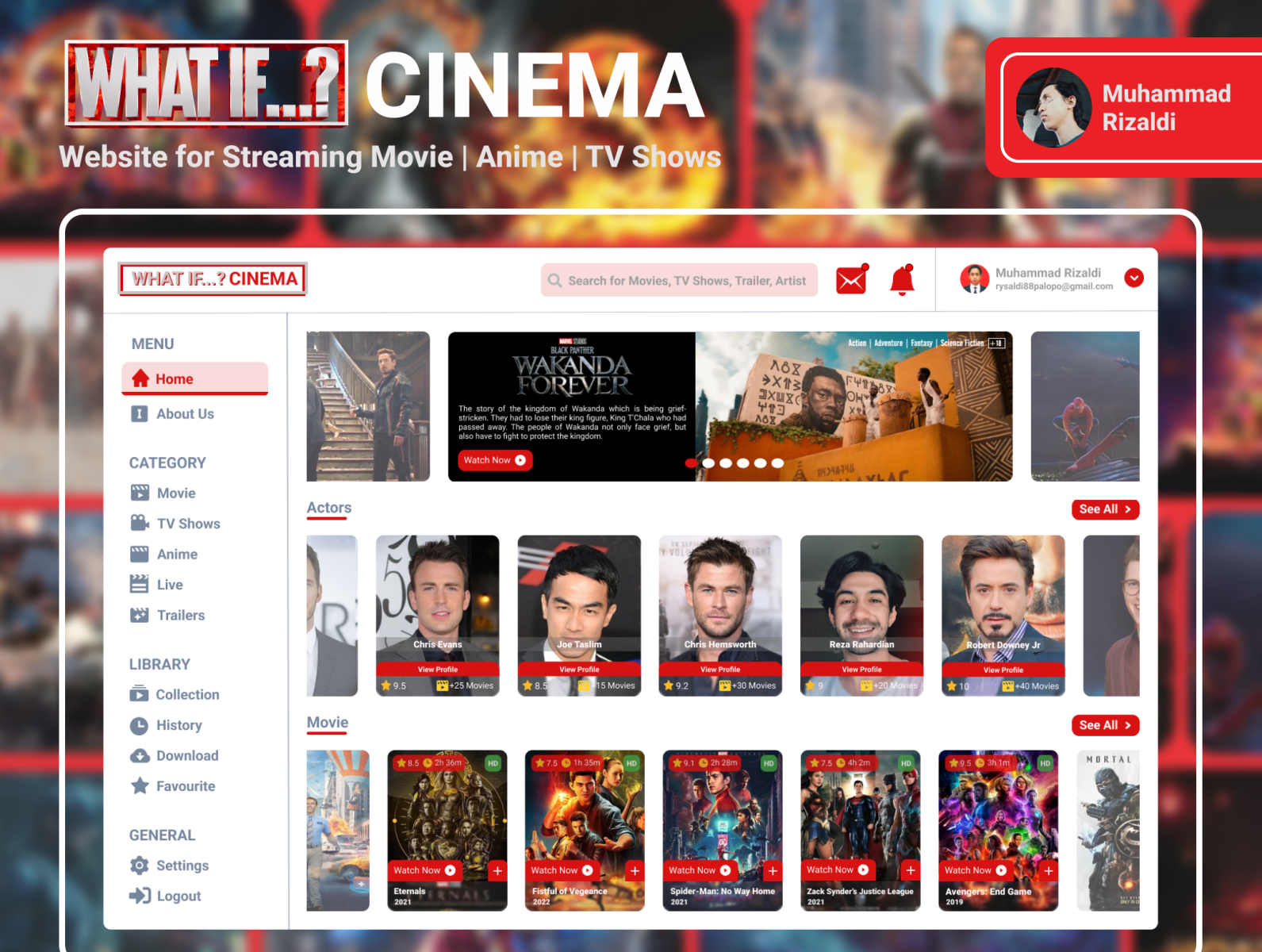Viewport: 1262px width, 952px height.
Task: Click the Anime clapperboard icon
Action: [140, 554]
